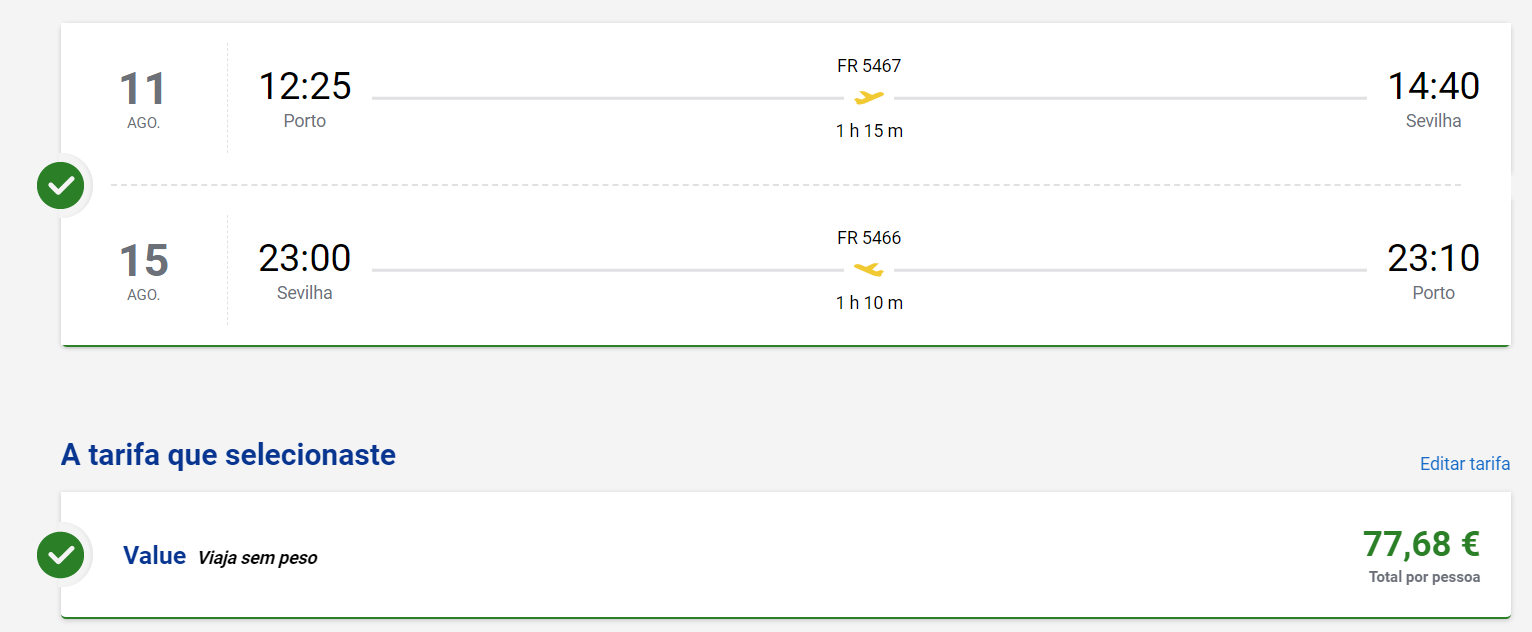This screenshot has width=1532, height=632.
Task: Click the 14:40 Sevilha arrival time
Action: click(1433, 86)
